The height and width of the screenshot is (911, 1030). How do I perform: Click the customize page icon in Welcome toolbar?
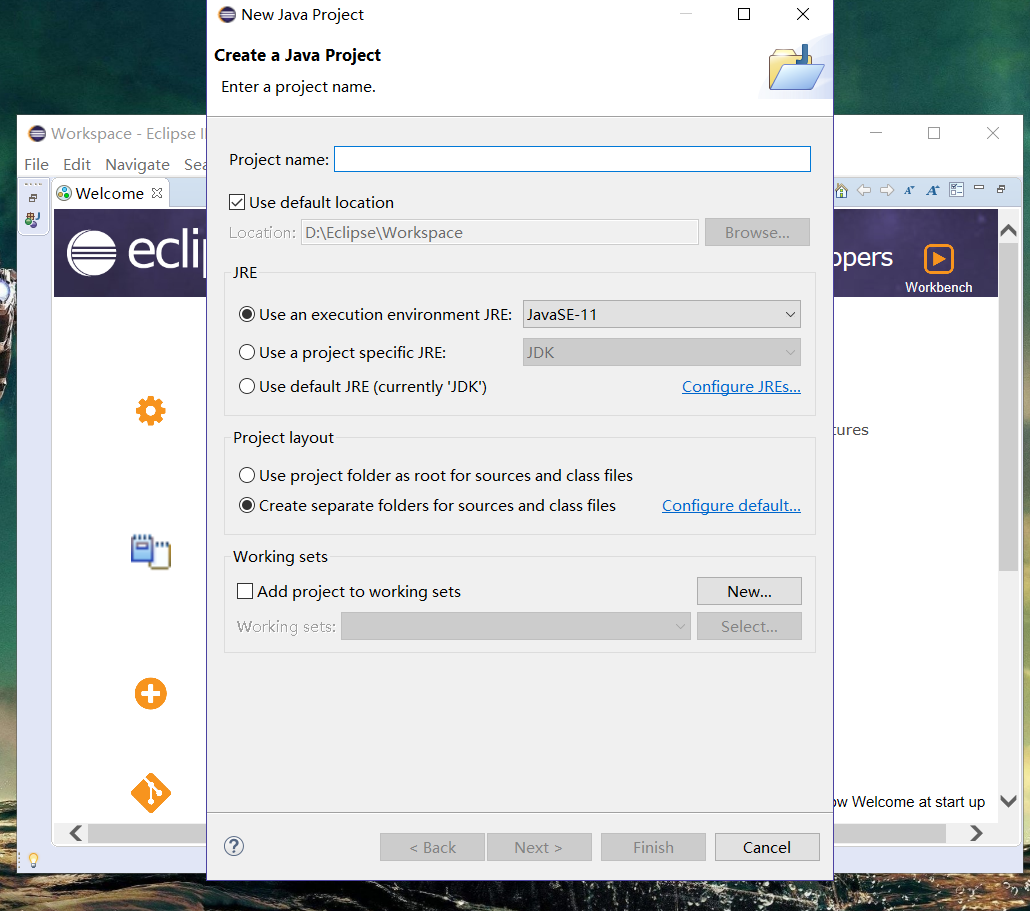click(956, 190)
